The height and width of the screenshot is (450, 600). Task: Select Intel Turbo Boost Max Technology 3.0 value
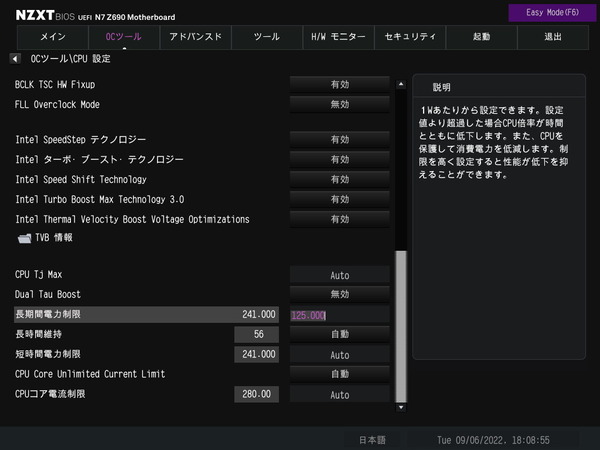[339, 199]
